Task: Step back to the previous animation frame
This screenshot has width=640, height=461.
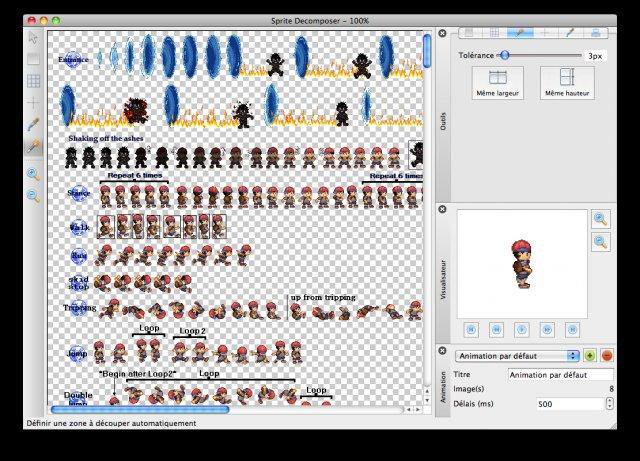Action: click(x=496, y=330)
